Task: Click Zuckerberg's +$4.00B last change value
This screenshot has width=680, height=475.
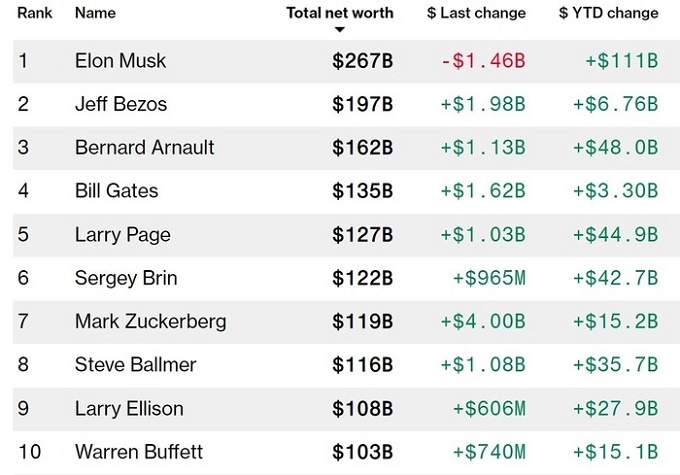Action: 483,322
